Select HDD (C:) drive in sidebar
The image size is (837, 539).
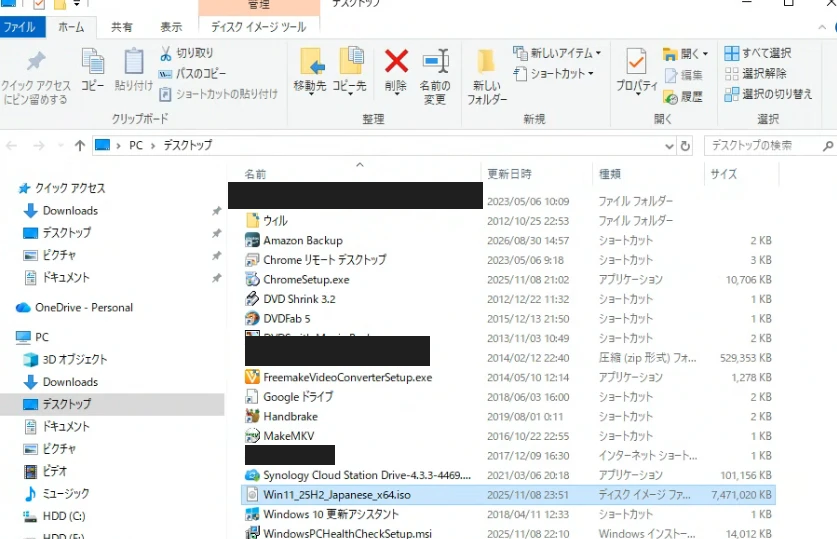(54, 516)
